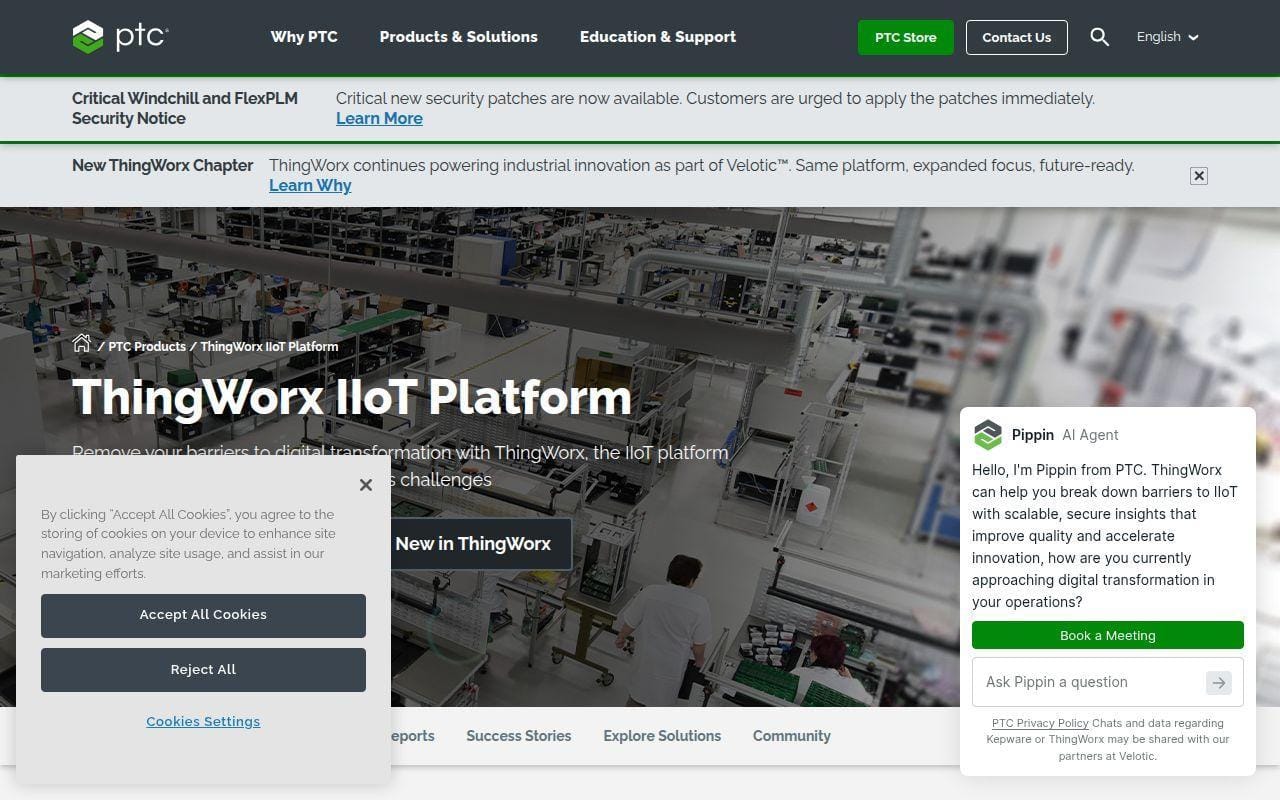Accept All Cookies
Screen dimensions: 1280x800
point(203,615)
